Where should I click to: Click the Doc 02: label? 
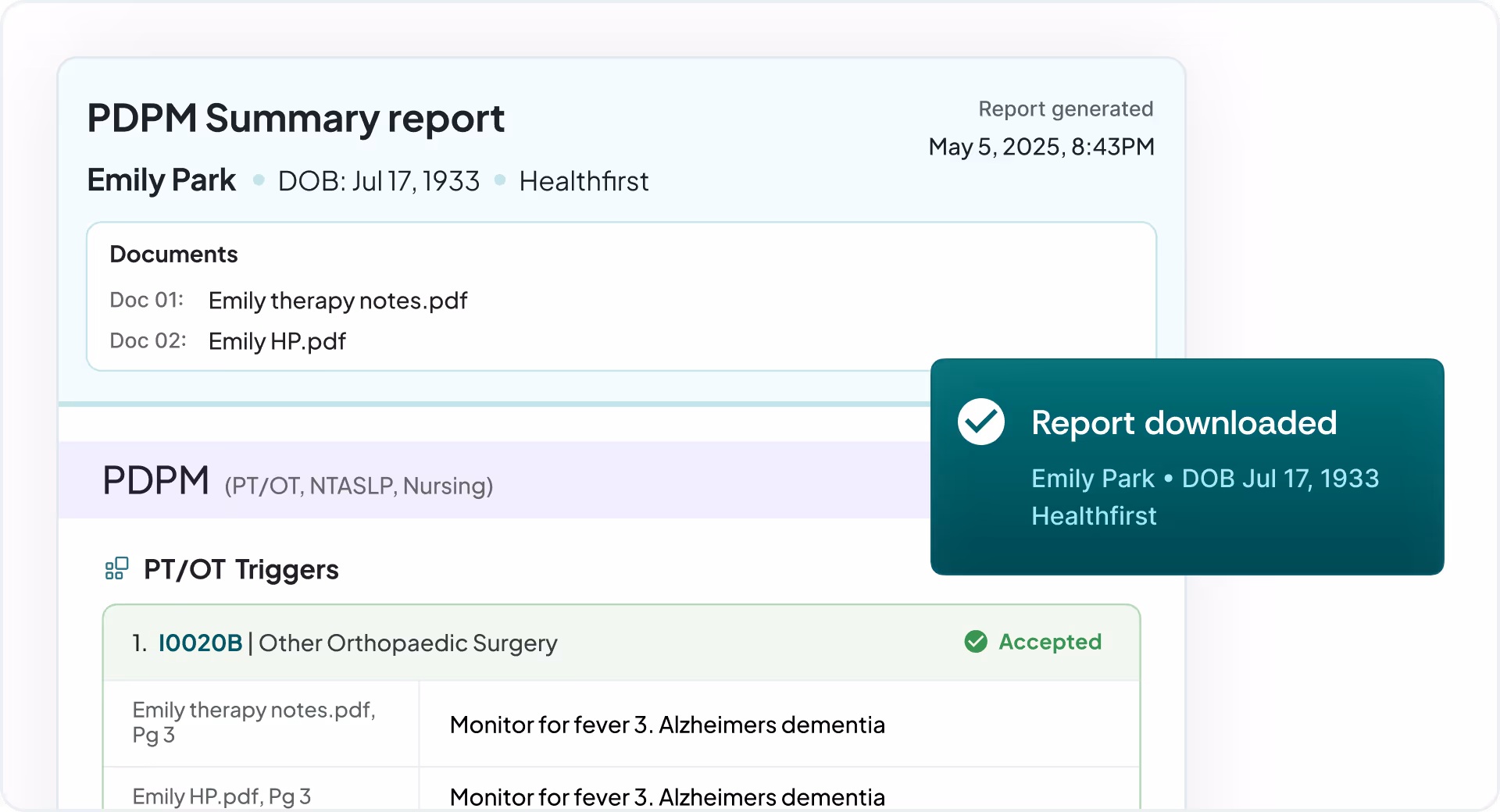(148, 340)
